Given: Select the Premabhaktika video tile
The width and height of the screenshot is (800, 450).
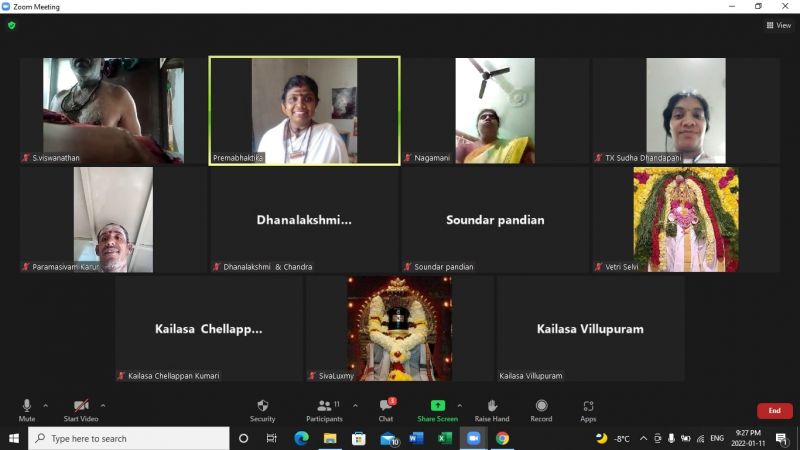Looking at the screenshot, I should [x=304, y=110].
